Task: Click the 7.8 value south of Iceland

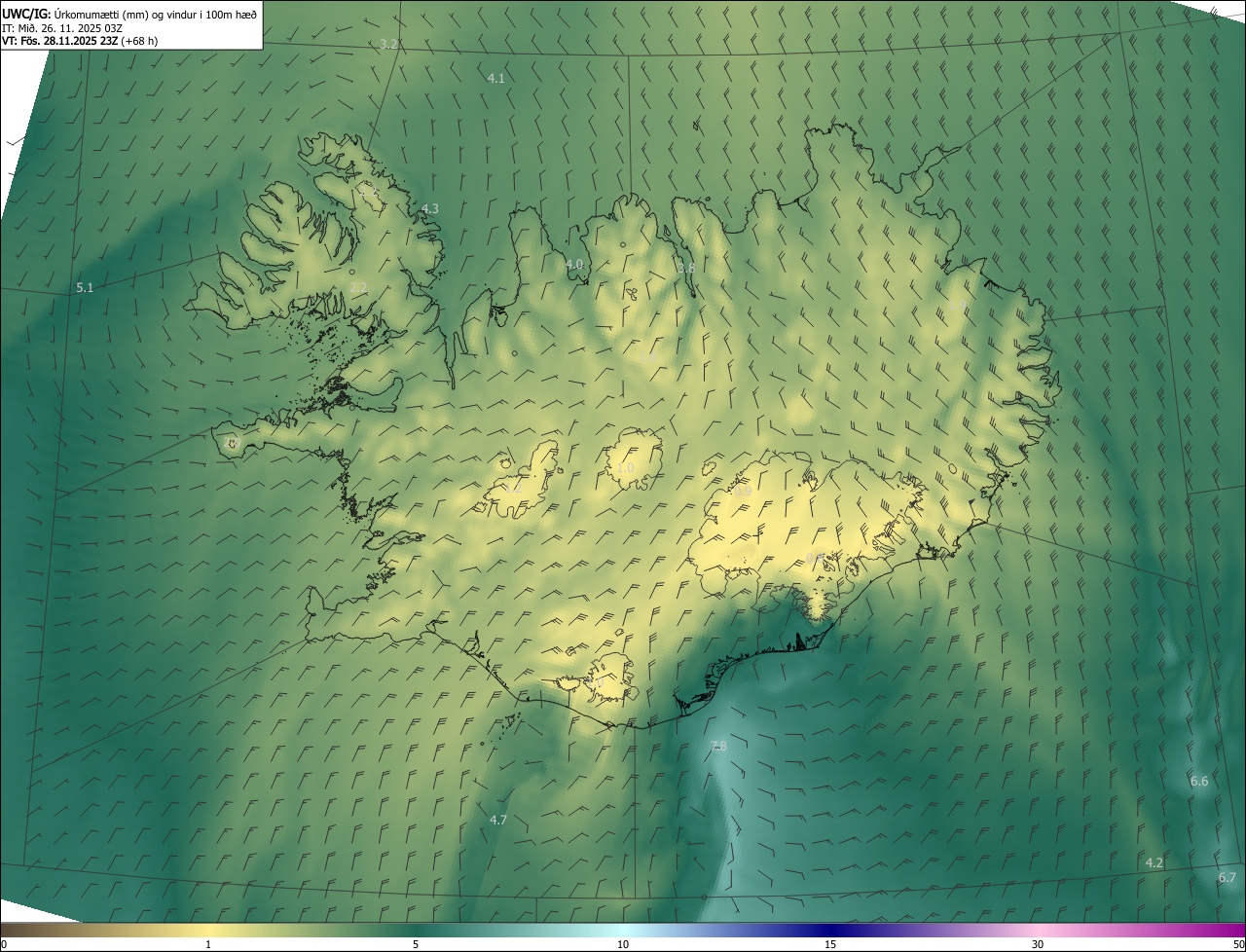Action: [x=718, y=747]
